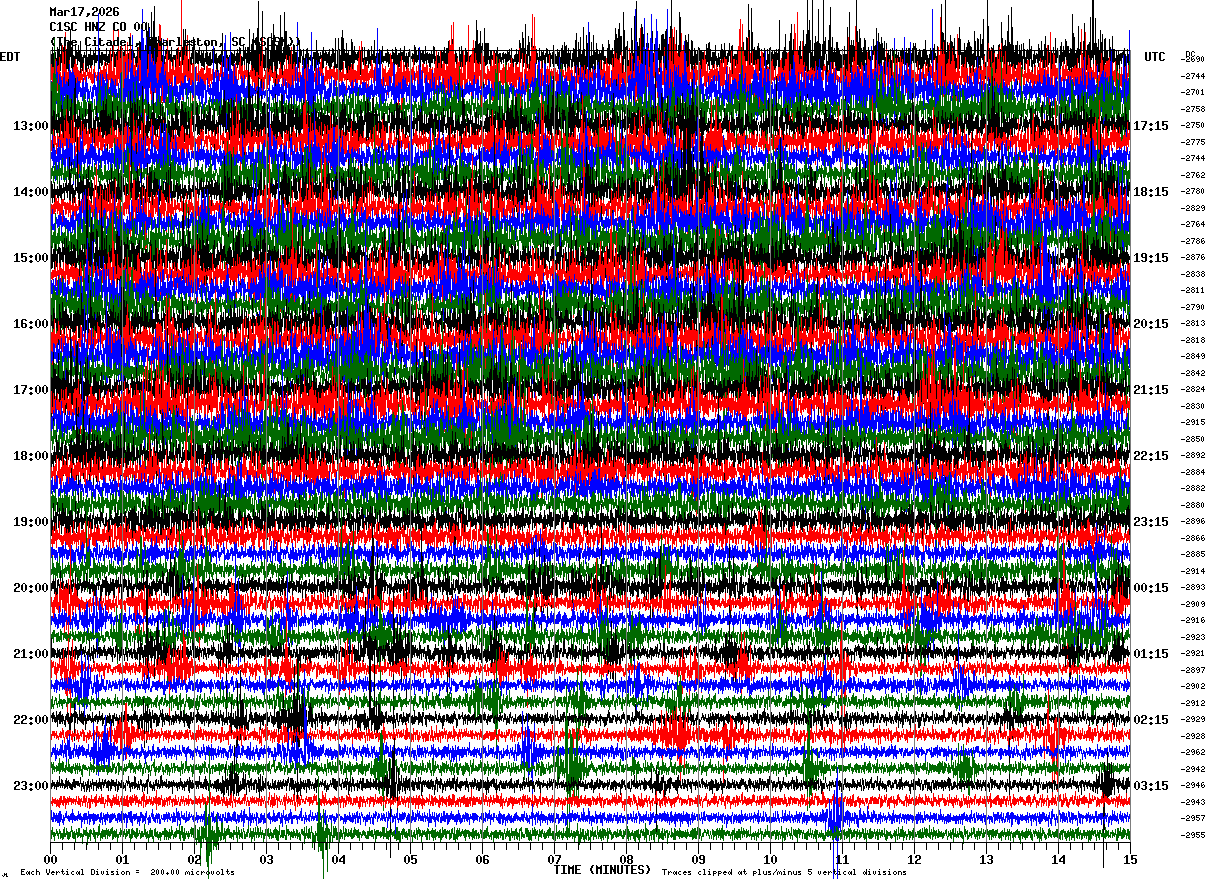Image resolution: width=1210 pixels, height=886 pixels.
Task: Click the EDT timezone label
Action: click(10, 57)
